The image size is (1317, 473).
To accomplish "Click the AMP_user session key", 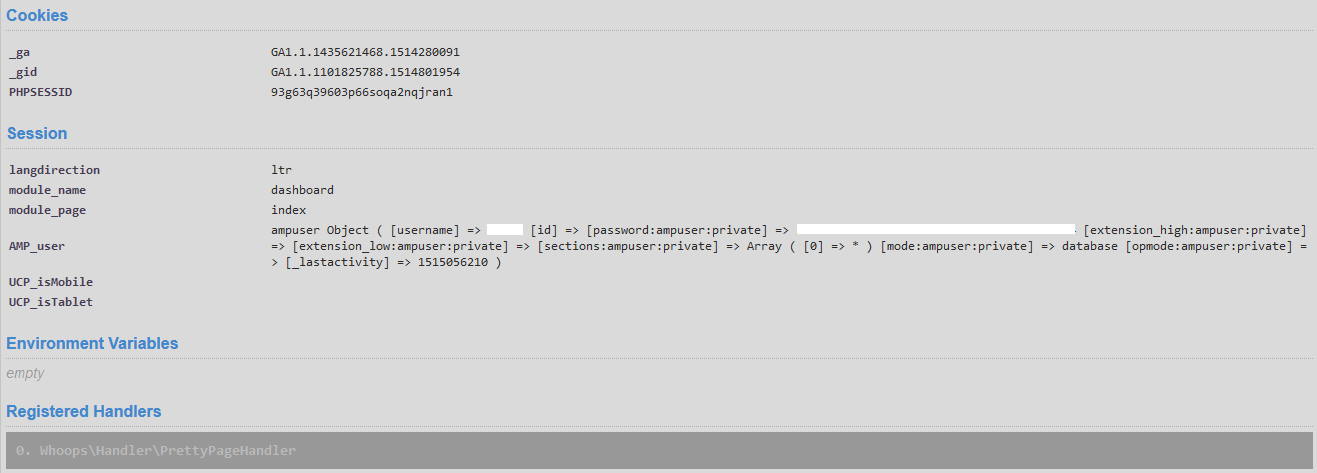I will point(37,246).
